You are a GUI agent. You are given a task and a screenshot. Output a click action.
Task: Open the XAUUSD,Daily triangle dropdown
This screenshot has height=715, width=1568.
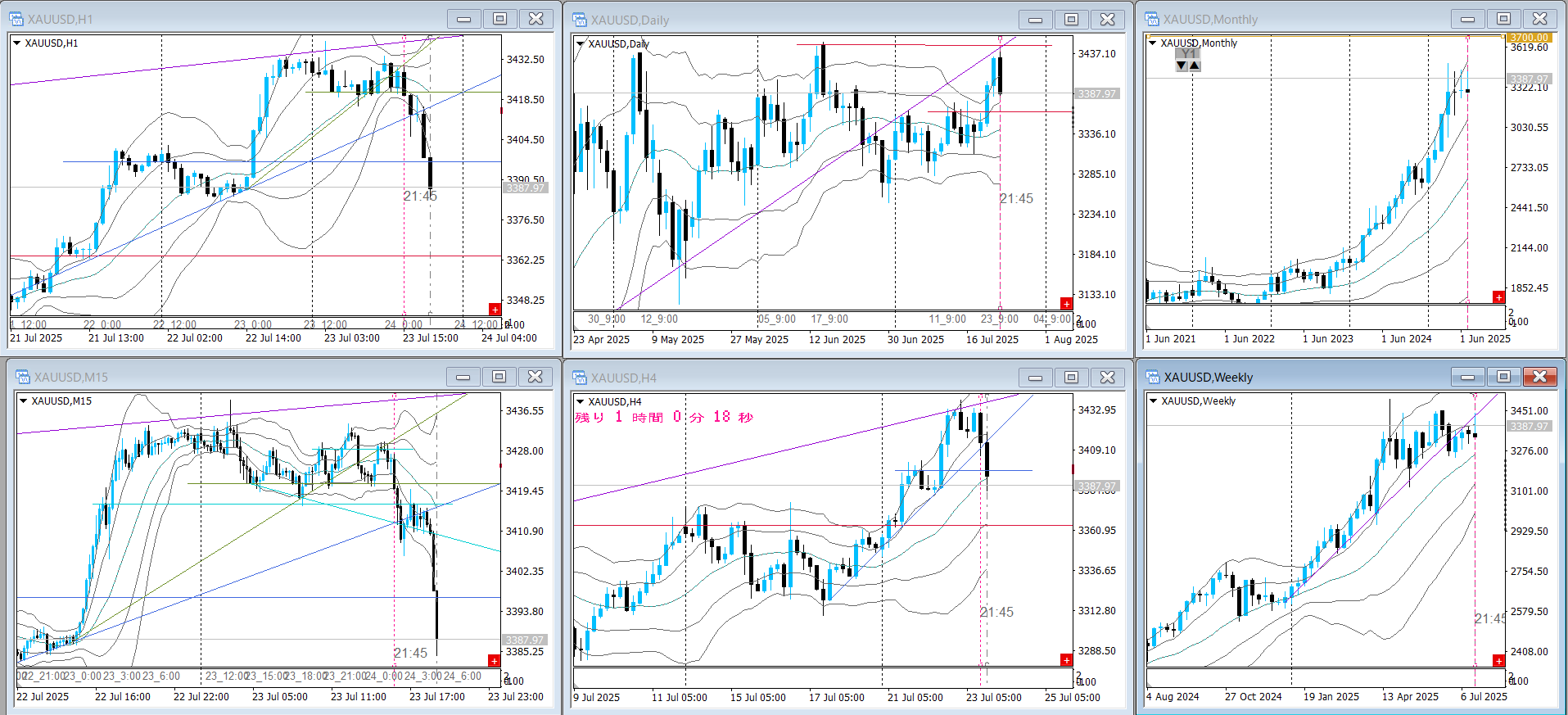[x=581, y=44]
